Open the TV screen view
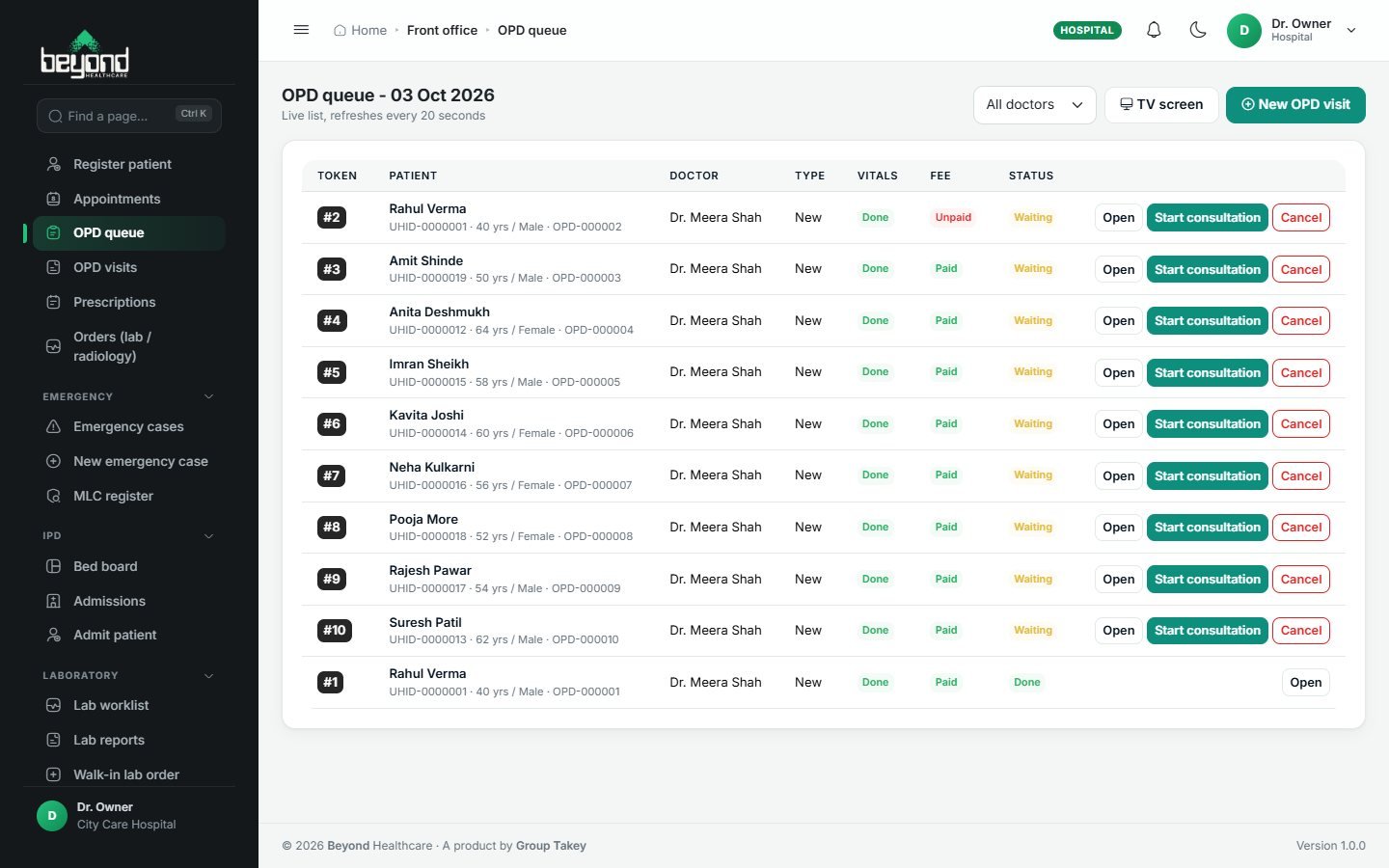The height and width of the screenshot is (868, 1389). (1161, 104)
